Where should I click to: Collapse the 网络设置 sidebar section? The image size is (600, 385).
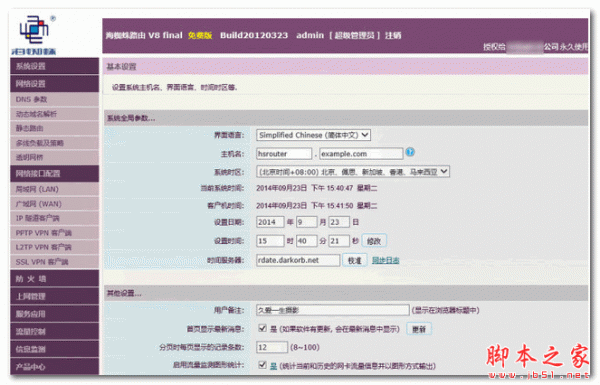54,83
